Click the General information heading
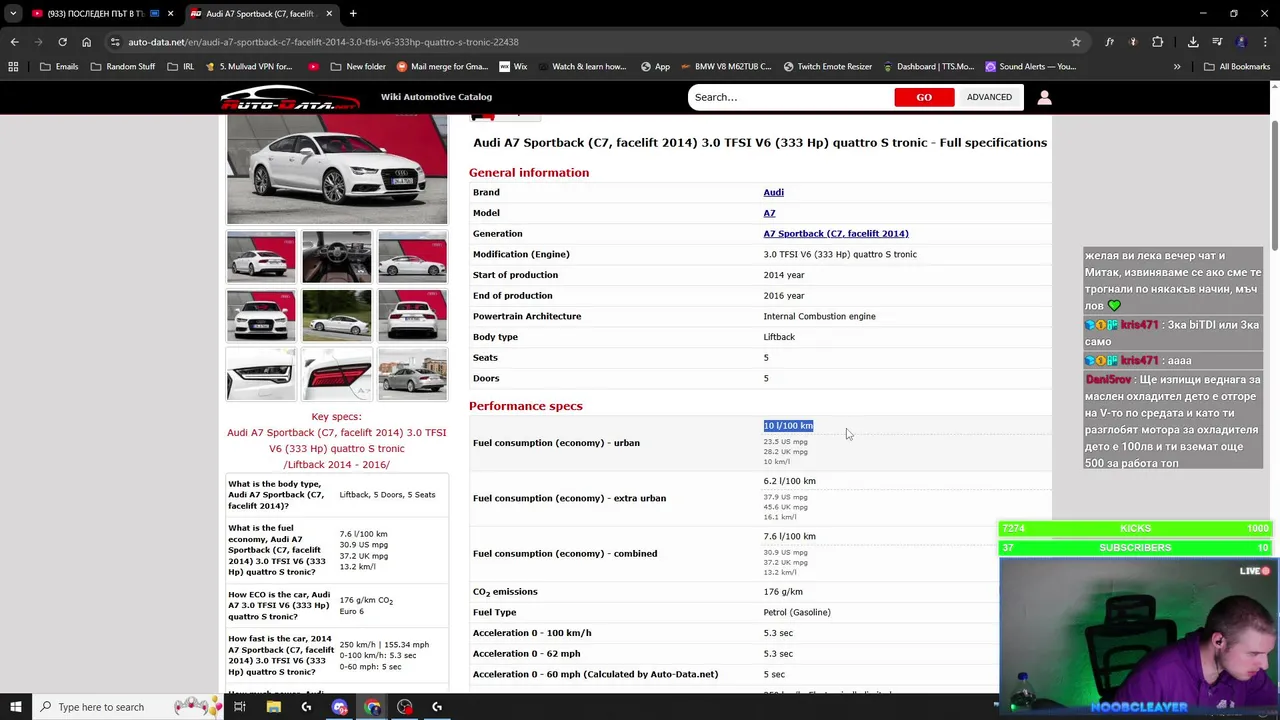 [x=529, y=173]
